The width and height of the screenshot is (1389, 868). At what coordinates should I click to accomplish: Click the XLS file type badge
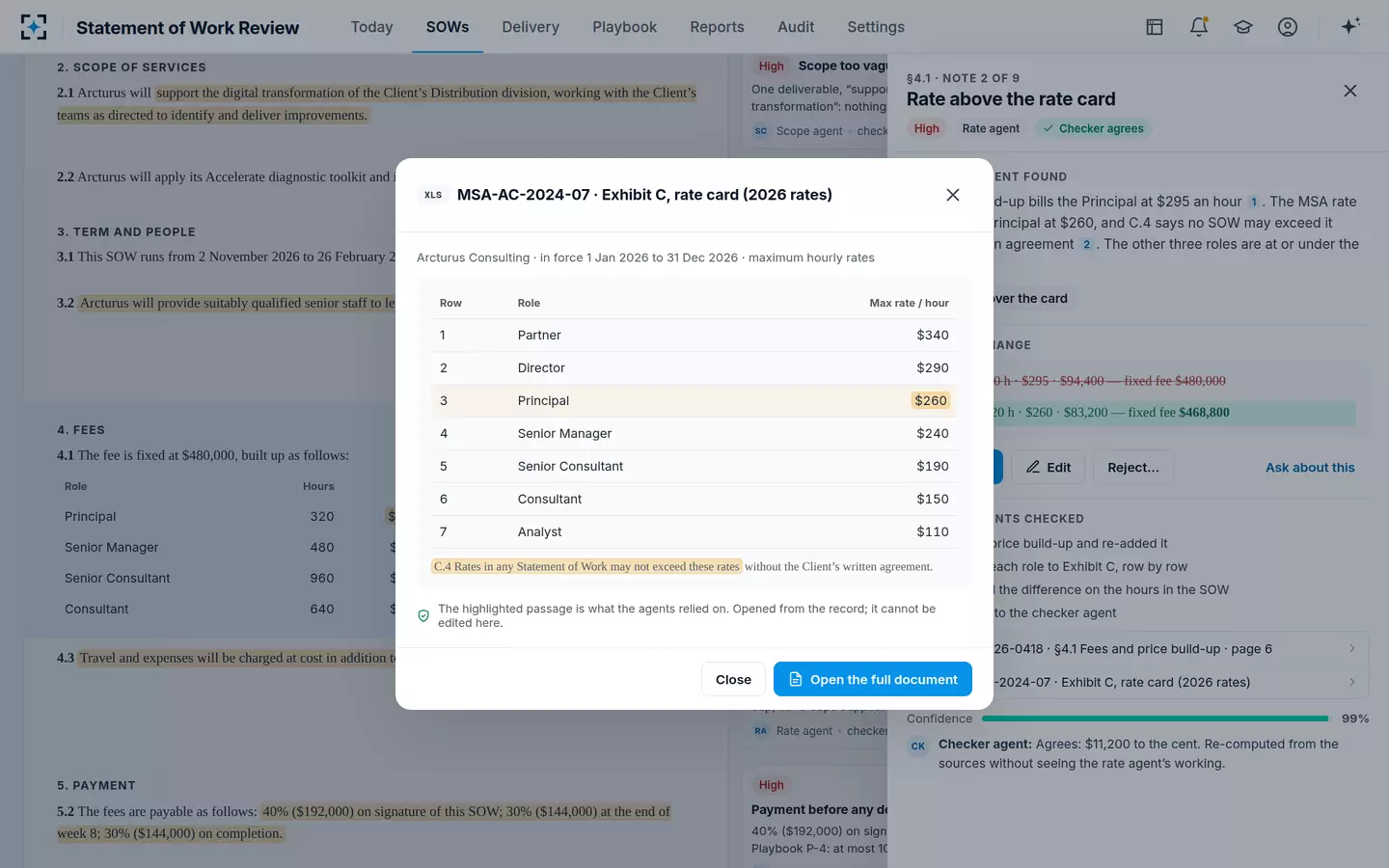click(433, 195)
